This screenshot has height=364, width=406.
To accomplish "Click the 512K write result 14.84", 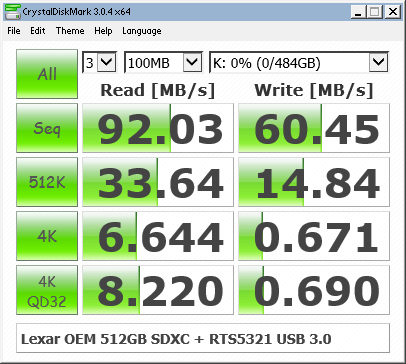I will tap(314, 182).
